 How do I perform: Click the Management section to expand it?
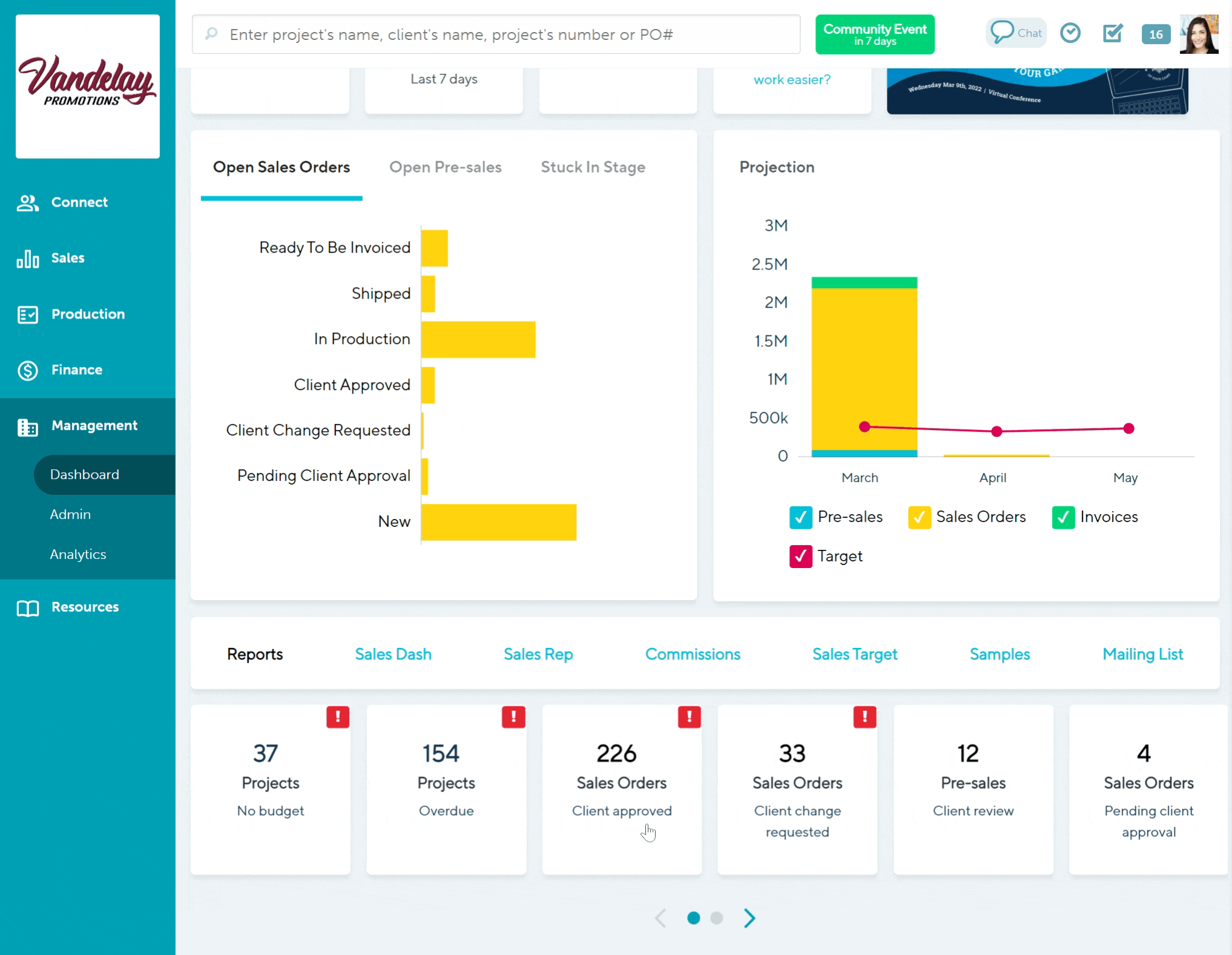click(94, 426)
